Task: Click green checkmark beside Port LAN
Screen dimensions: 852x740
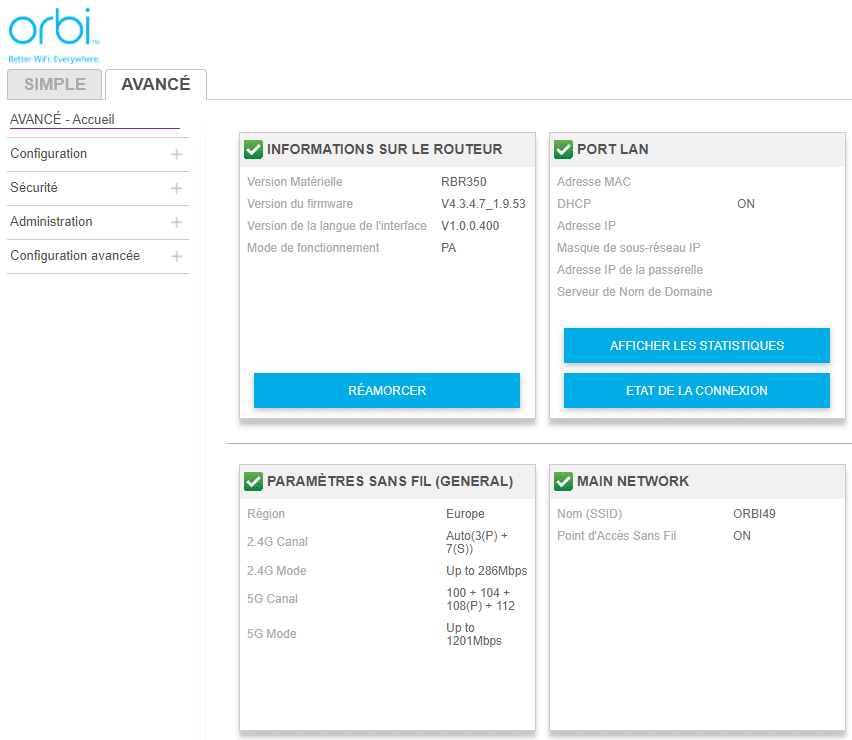Action: coord(564,150)
